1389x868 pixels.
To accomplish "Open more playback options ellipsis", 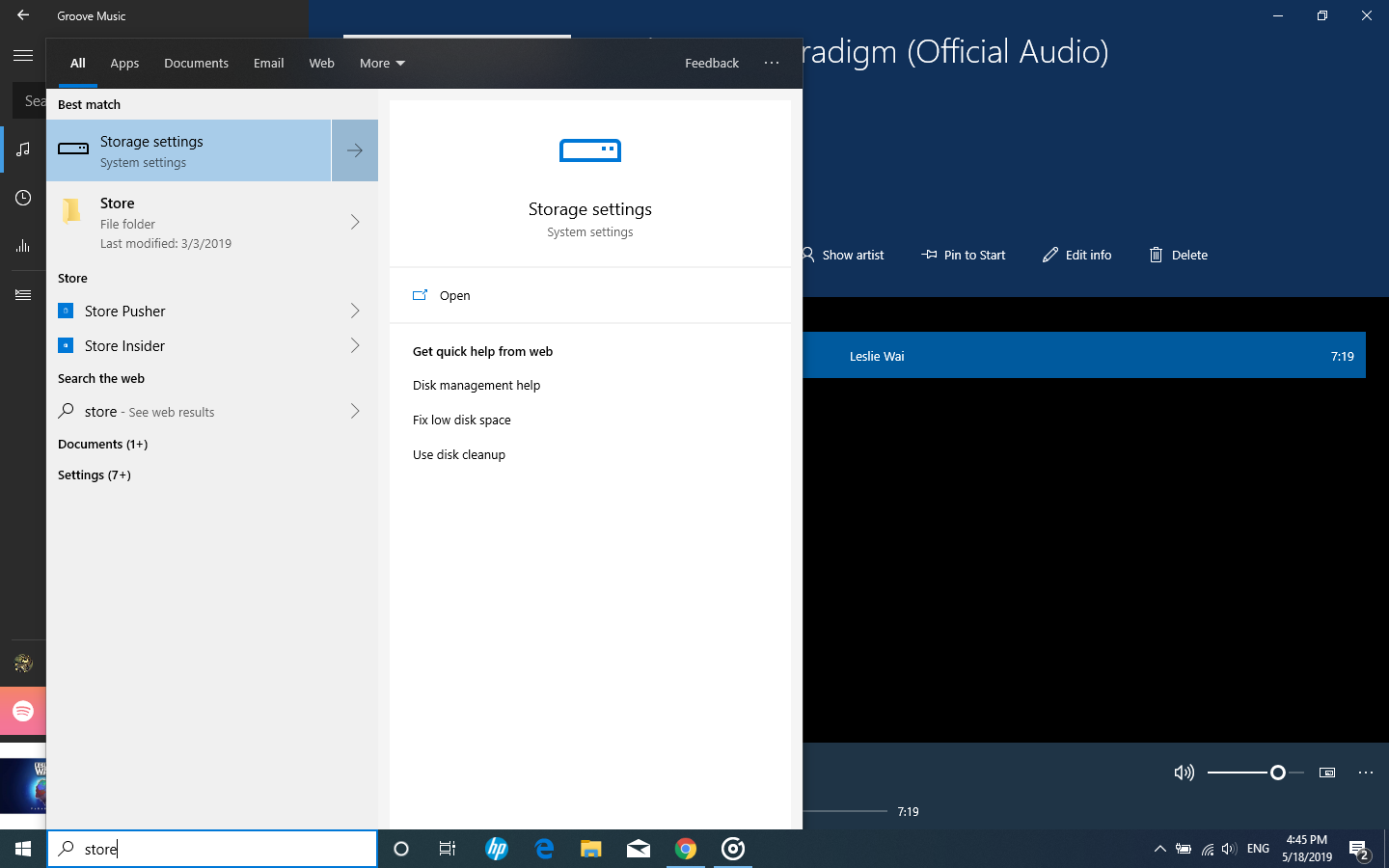I will (x=1366, y=773).
